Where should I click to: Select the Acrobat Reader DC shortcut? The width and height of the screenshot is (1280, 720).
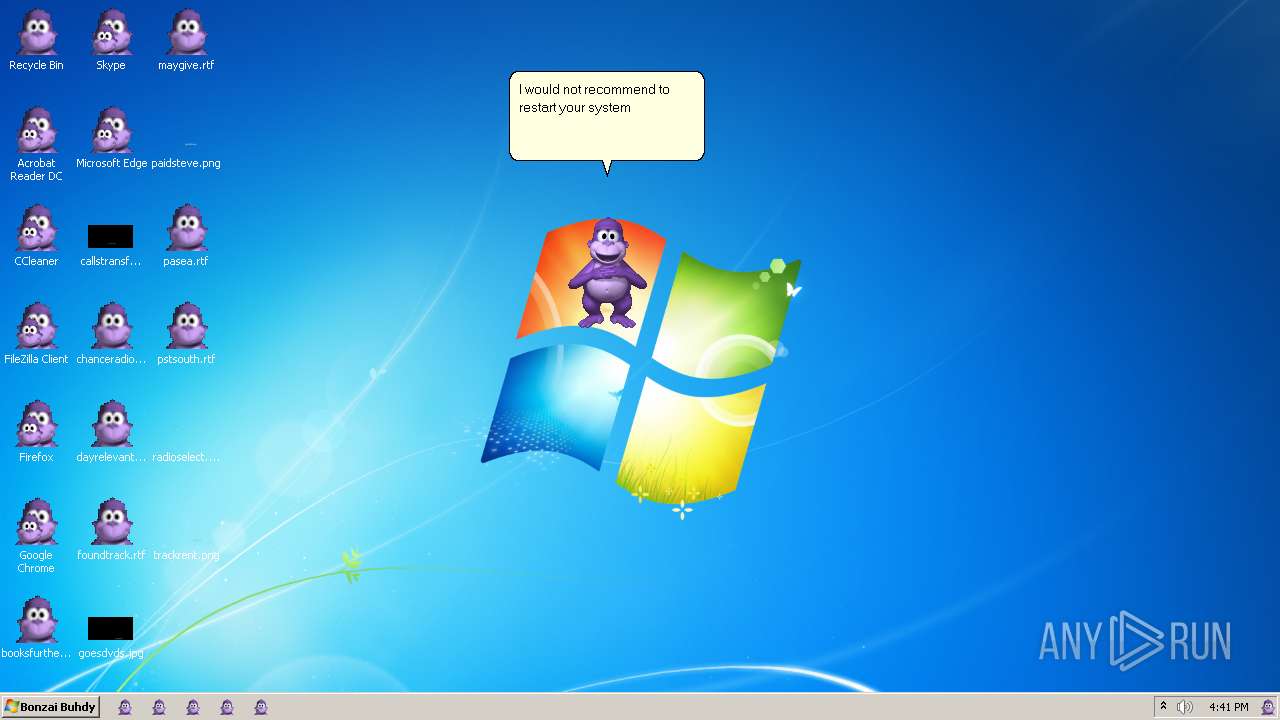pos(36,145)
